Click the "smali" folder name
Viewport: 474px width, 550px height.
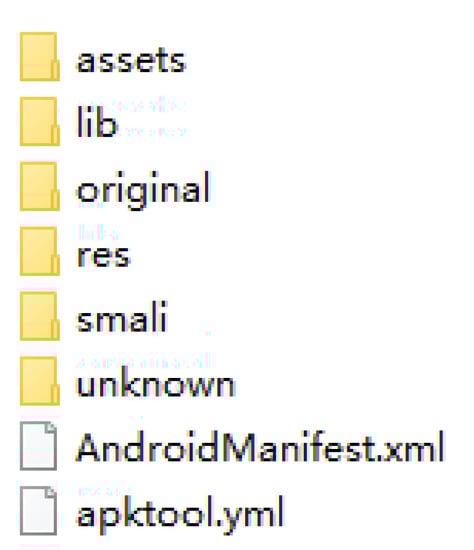coord(122,316)
